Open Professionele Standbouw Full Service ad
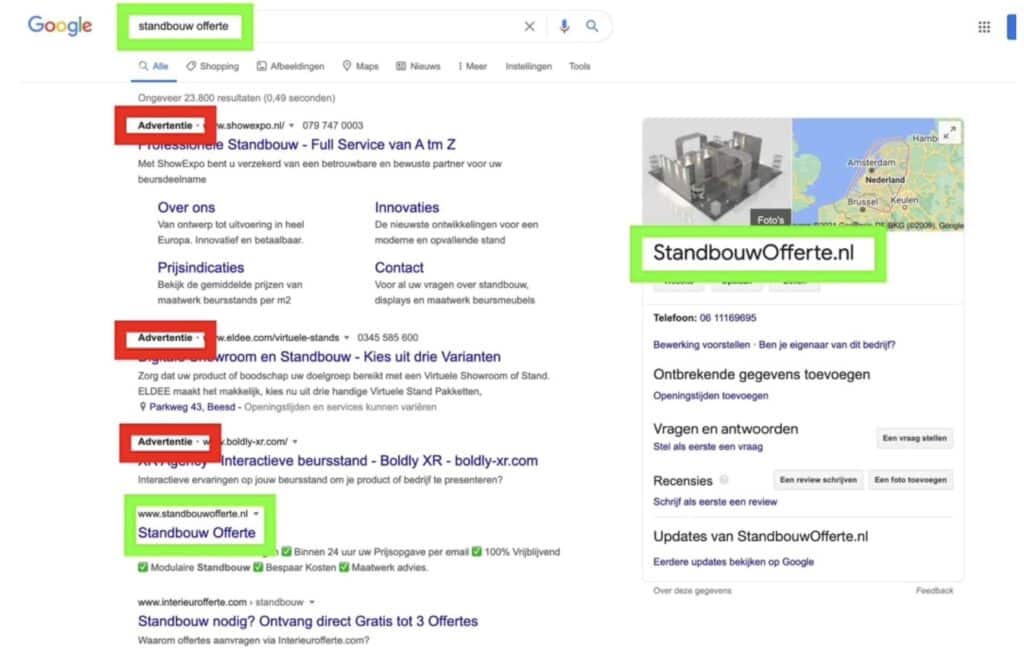1024x669 pixels. click(296, 144)
